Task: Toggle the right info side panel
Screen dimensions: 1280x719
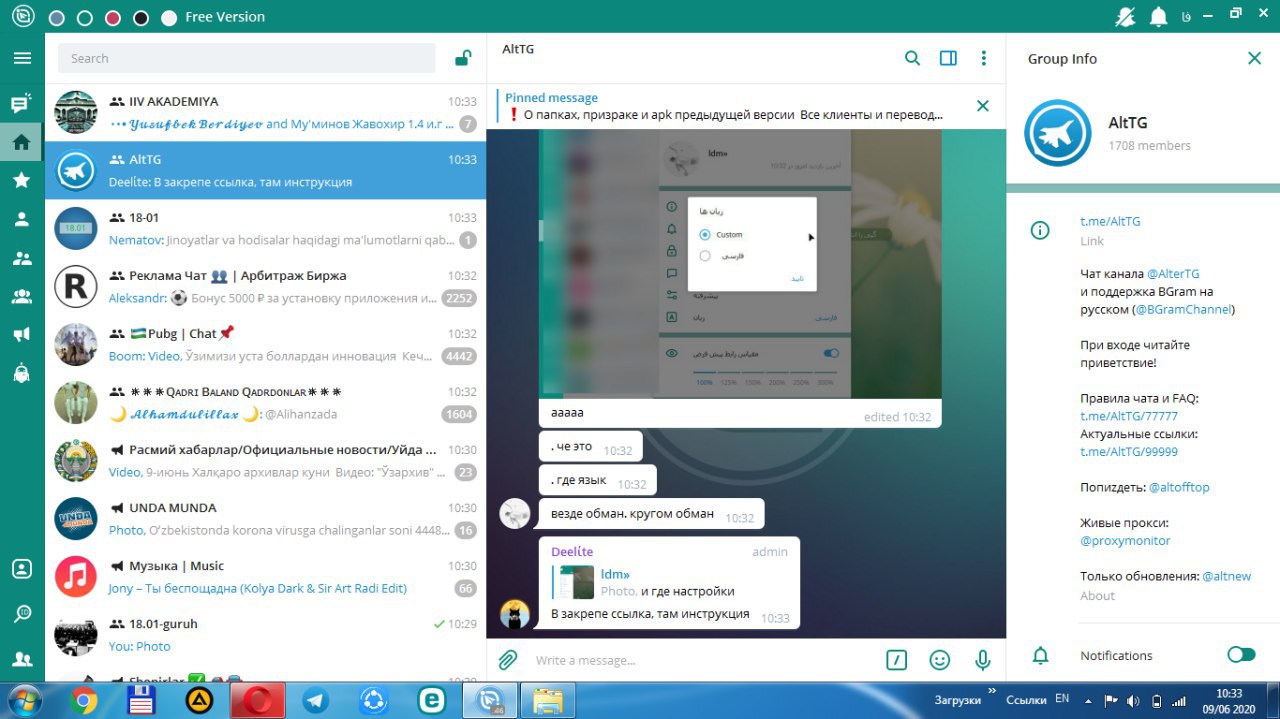Action: [948, 58]
